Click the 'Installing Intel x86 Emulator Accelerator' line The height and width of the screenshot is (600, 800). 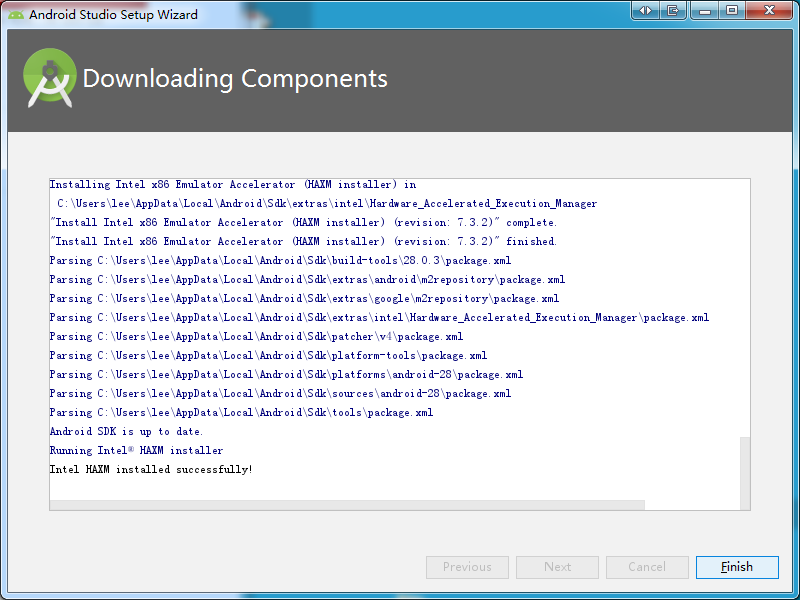click(233, 185)
